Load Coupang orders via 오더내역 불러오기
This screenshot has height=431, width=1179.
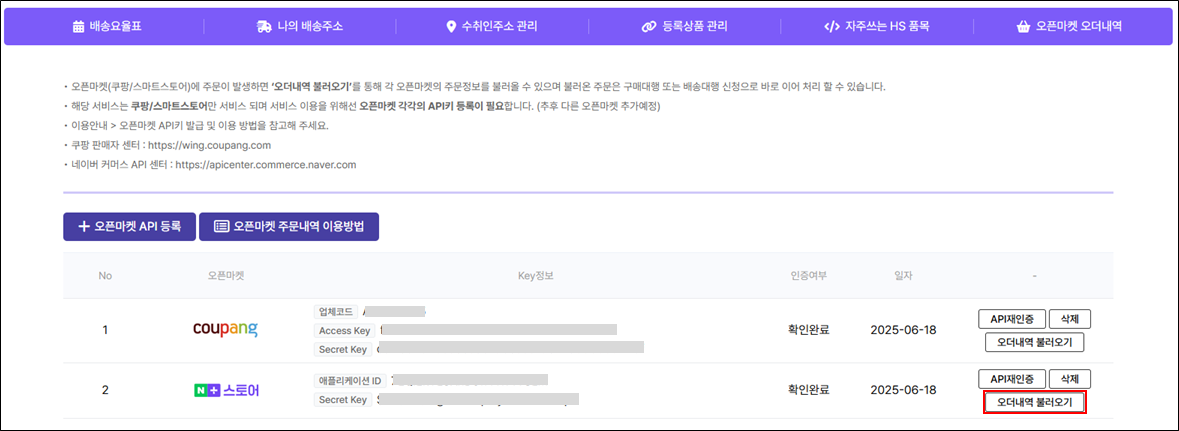click(1034, 342)
